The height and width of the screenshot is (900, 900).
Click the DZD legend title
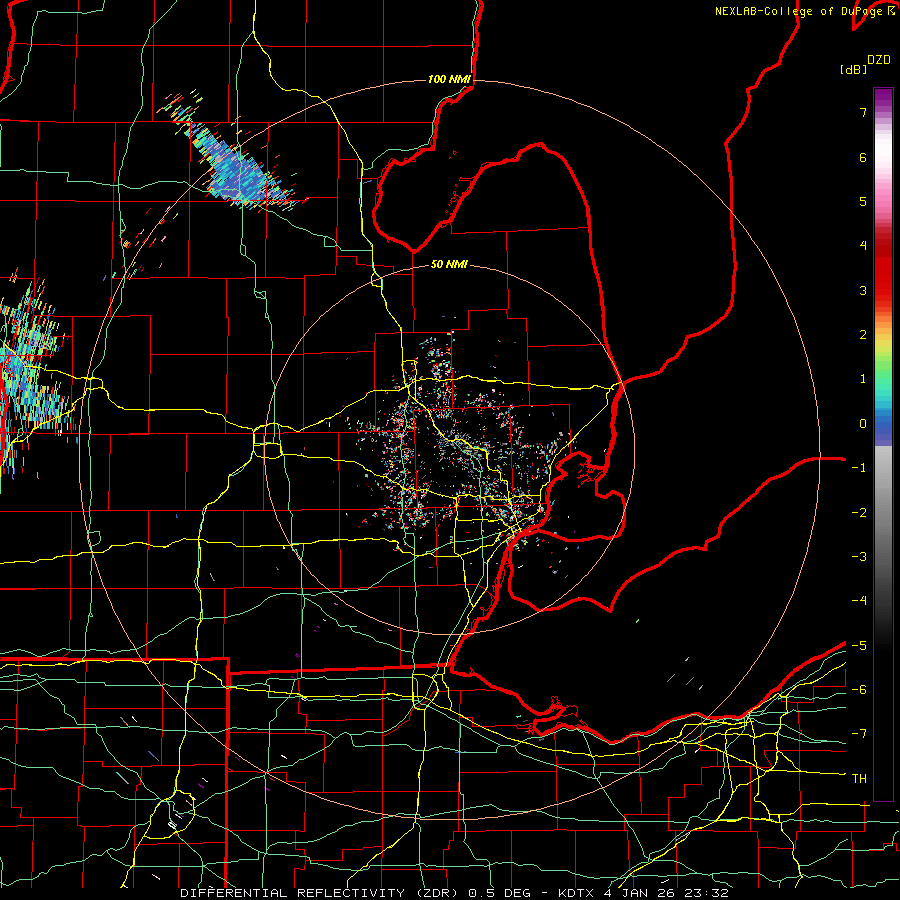click(879, 60)
